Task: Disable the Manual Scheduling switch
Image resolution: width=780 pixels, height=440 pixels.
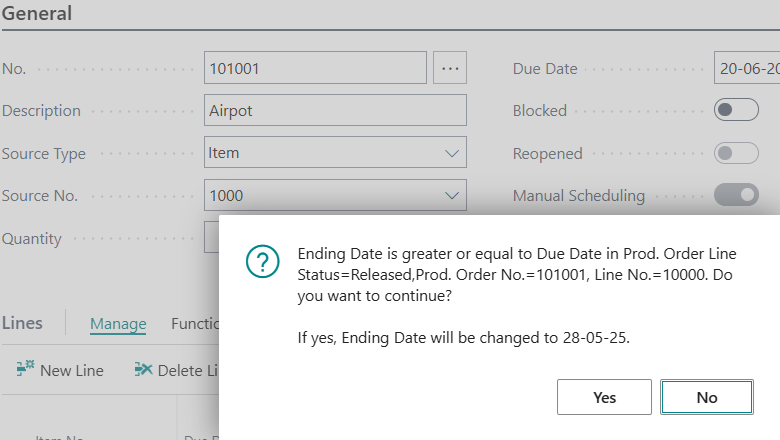Action: (736, 196)
